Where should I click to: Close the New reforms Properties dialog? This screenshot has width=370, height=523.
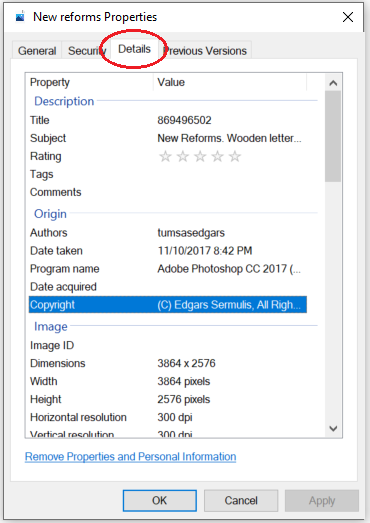tap(348, 17)
